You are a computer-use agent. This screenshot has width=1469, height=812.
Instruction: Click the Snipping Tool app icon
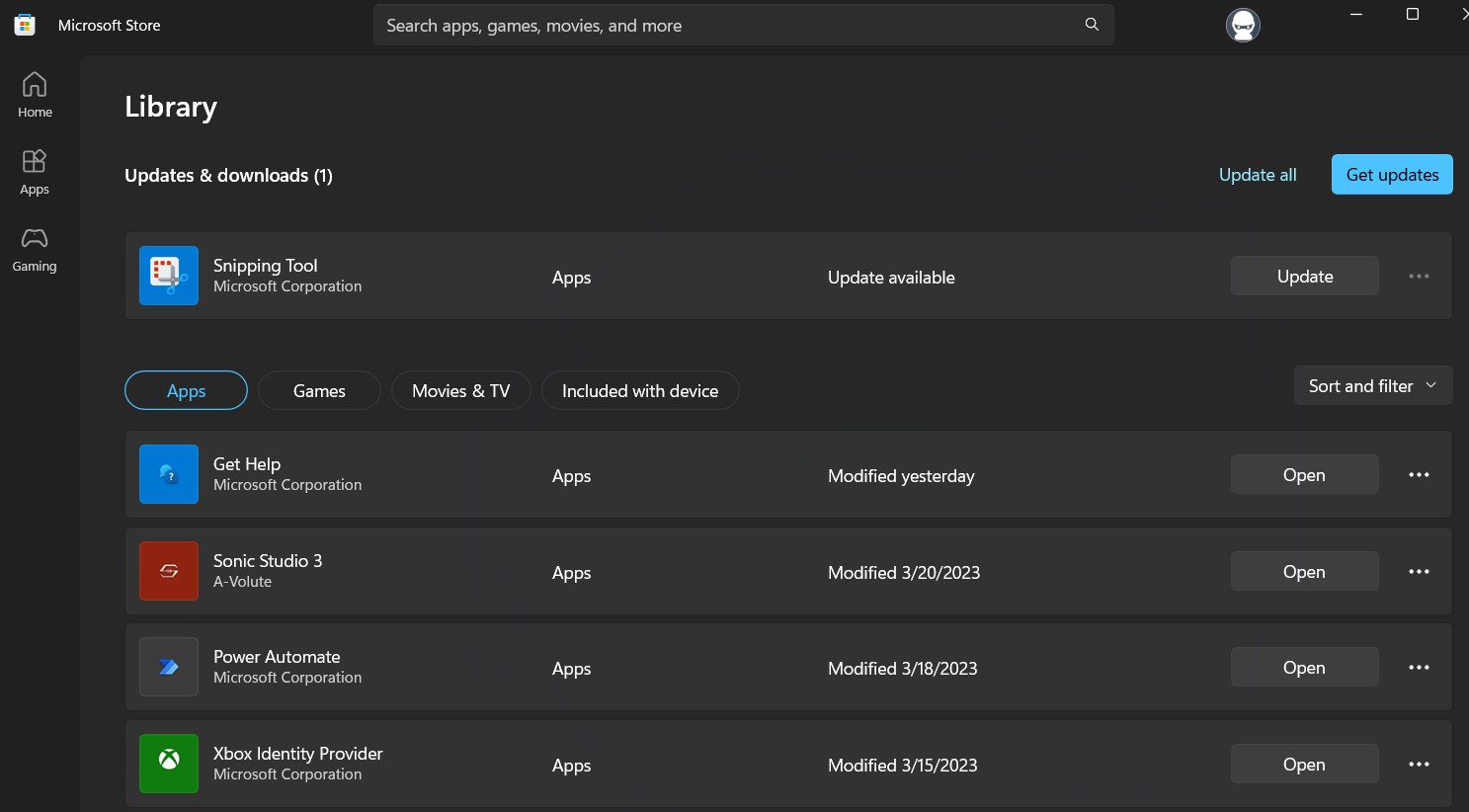click(x=169, y=276)
